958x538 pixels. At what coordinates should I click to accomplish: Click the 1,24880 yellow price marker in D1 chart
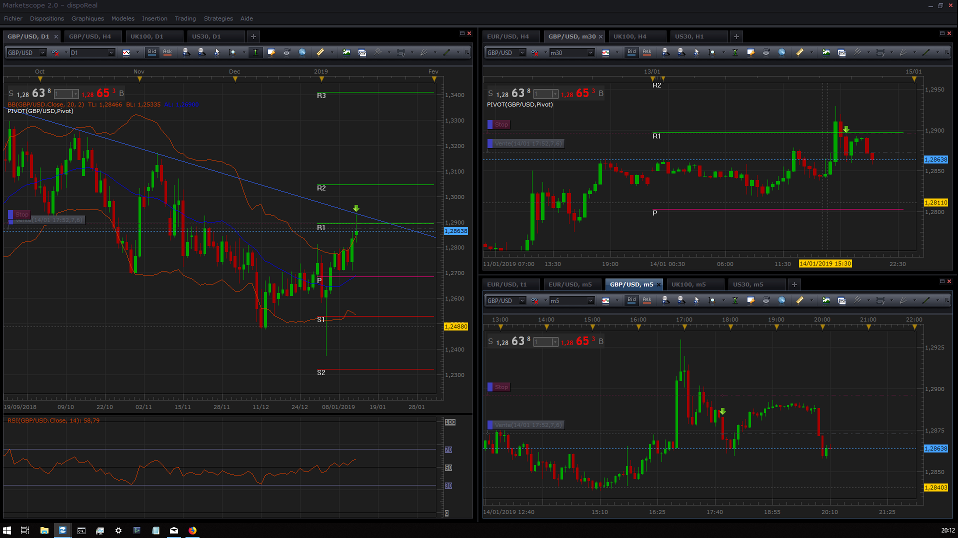456,327
